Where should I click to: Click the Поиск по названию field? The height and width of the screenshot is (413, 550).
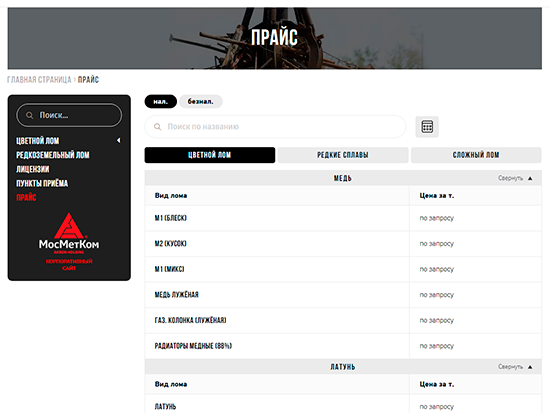[275, 127]
